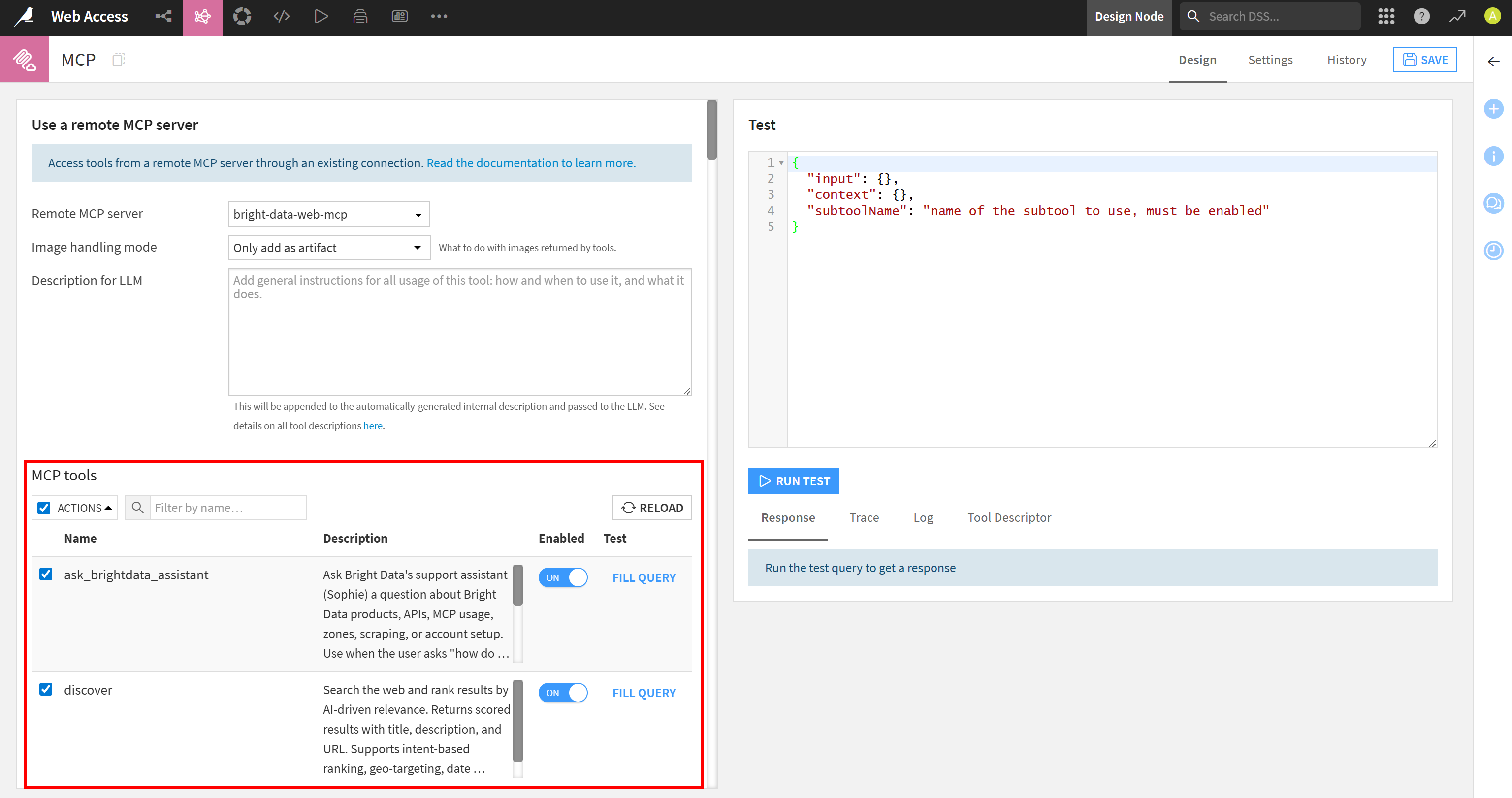Open the Response tab
The height and width of the screenshot is (798, 1512).
click(x=788, y=517)
